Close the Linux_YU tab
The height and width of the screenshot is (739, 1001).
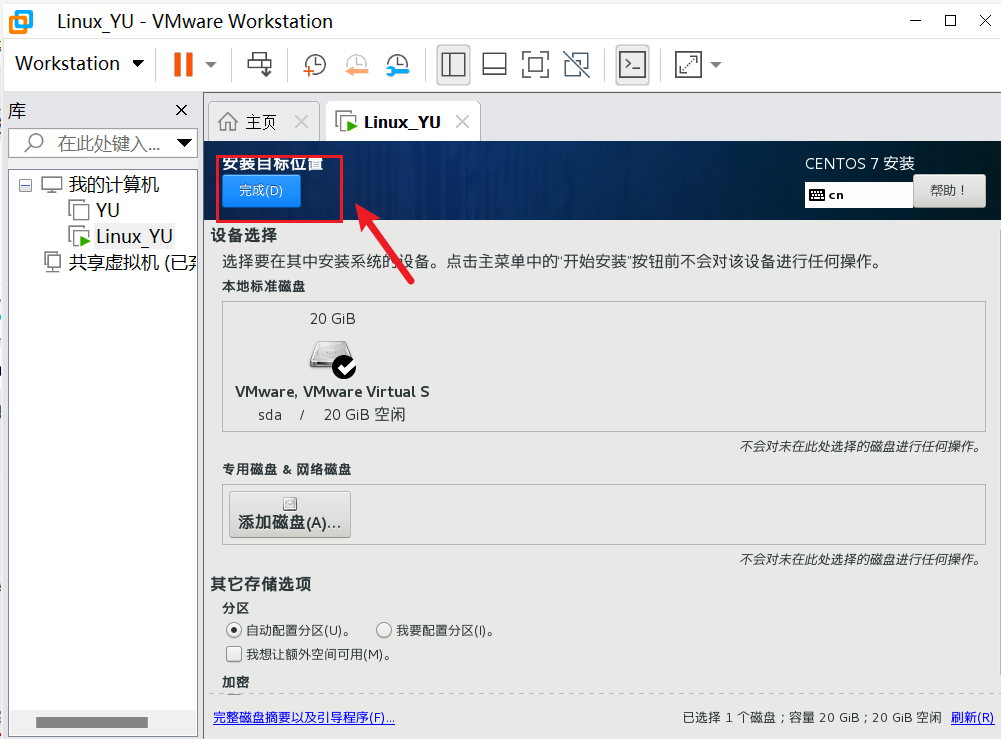(463, 122)
